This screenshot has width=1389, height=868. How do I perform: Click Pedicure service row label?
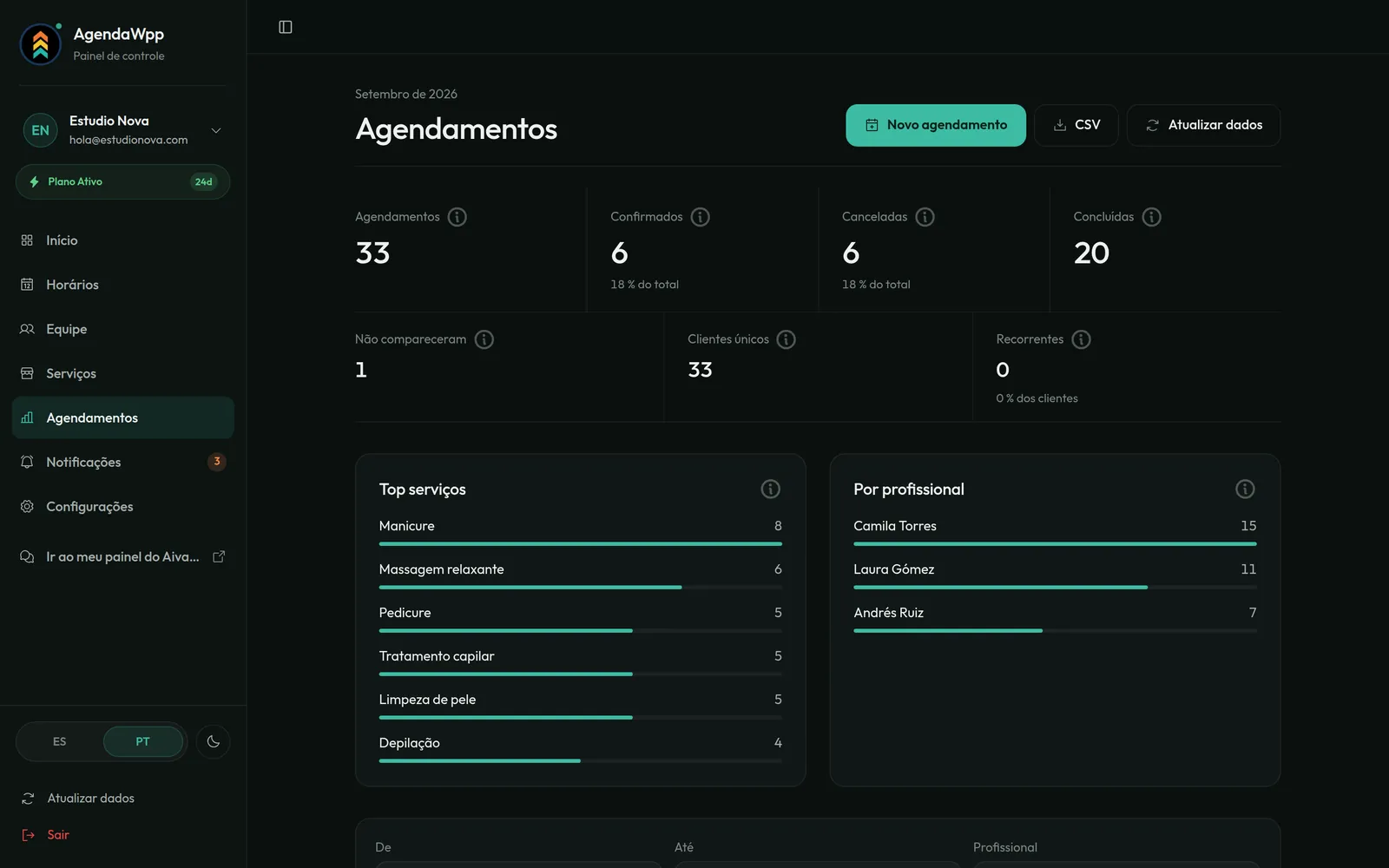405,613
